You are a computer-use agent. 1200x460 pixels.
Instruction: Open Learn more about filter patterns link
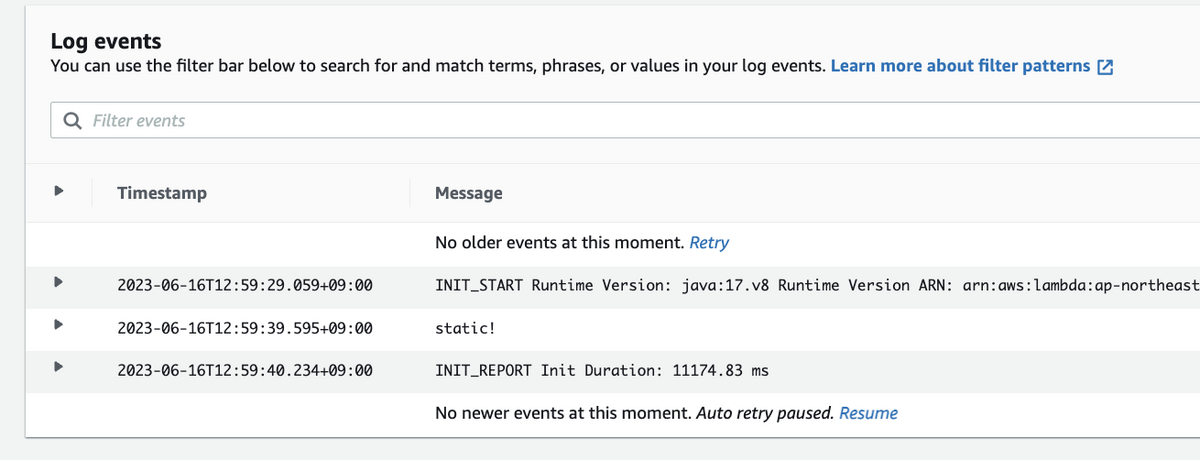click(960, 66)
